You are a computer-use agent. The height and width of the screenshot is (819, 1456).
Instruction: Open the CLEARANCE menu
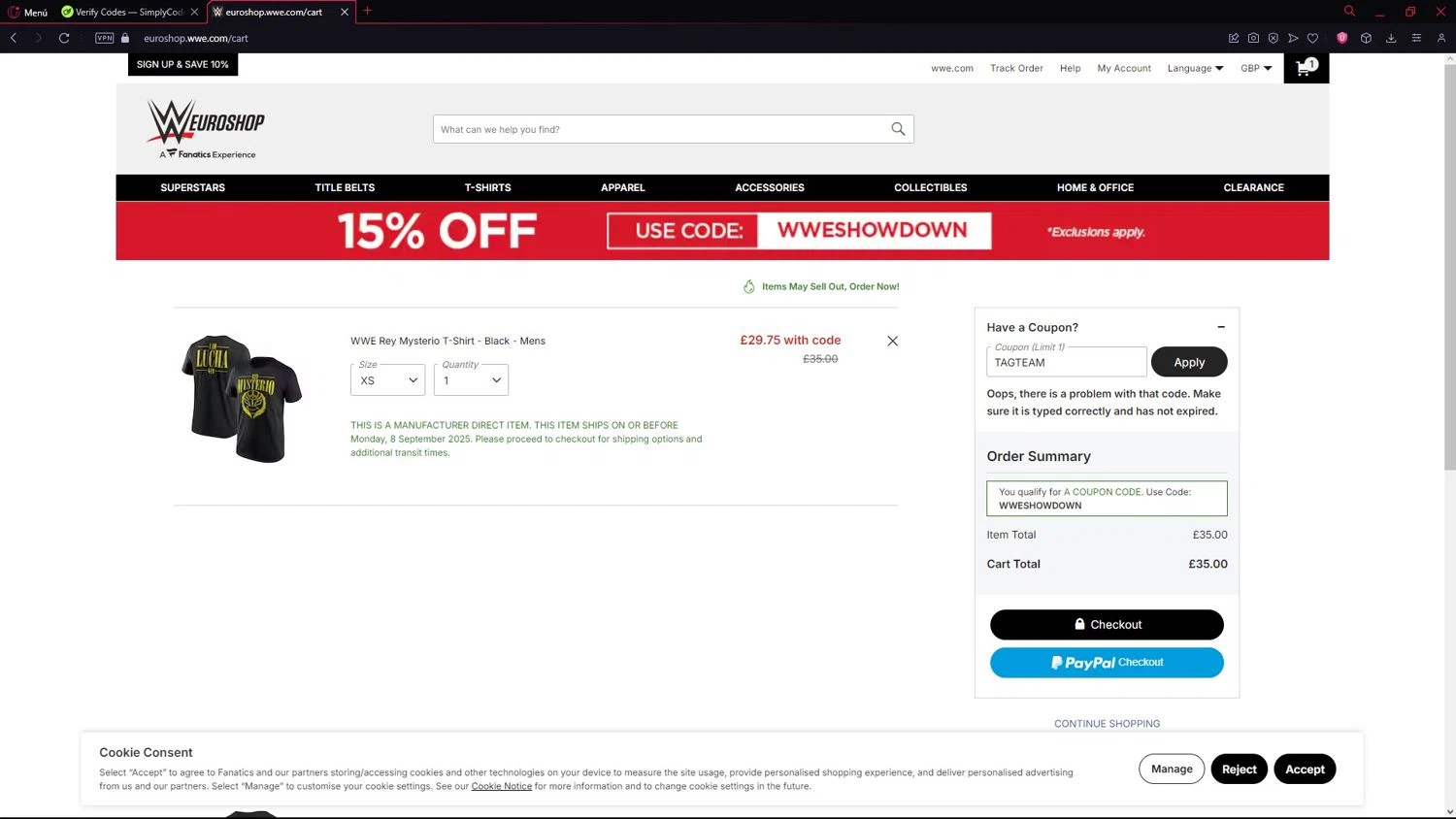click(1253, 187)
